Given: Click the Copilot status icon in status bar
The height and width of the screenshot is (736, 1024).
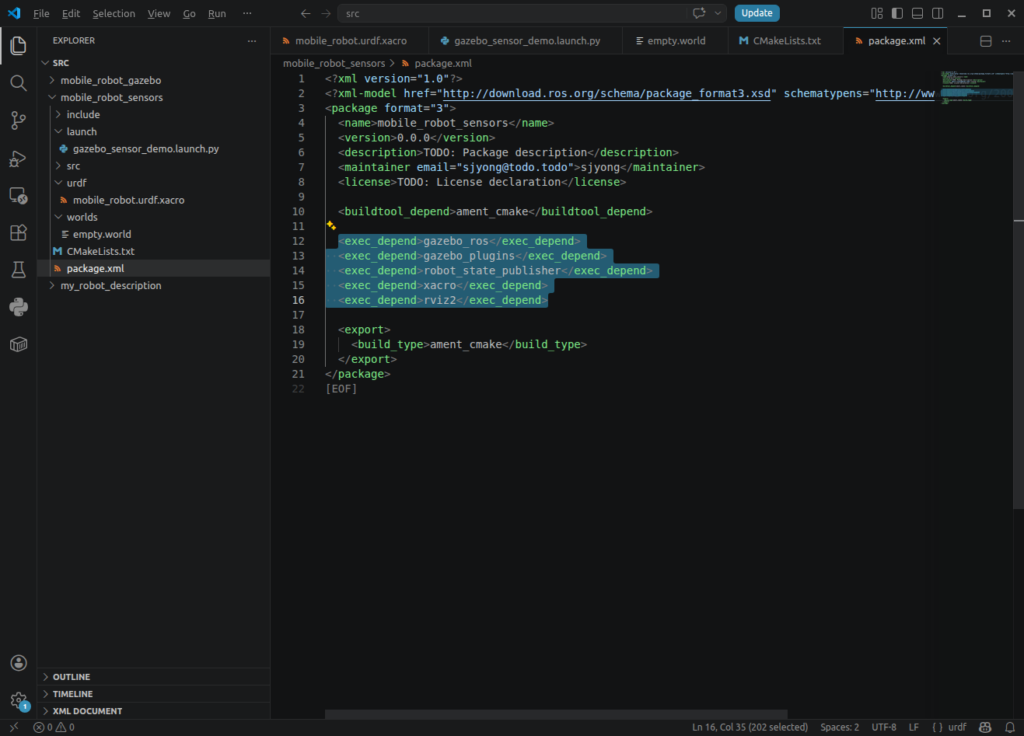Looking at the screenshot, I should pyautogui.click(x=985, y=727).
